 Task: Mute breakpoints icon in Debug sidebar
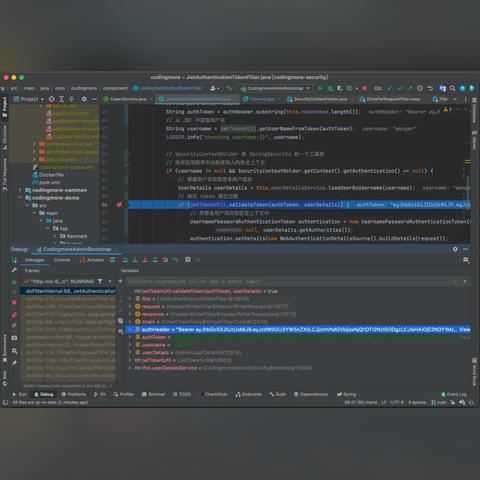14,325
